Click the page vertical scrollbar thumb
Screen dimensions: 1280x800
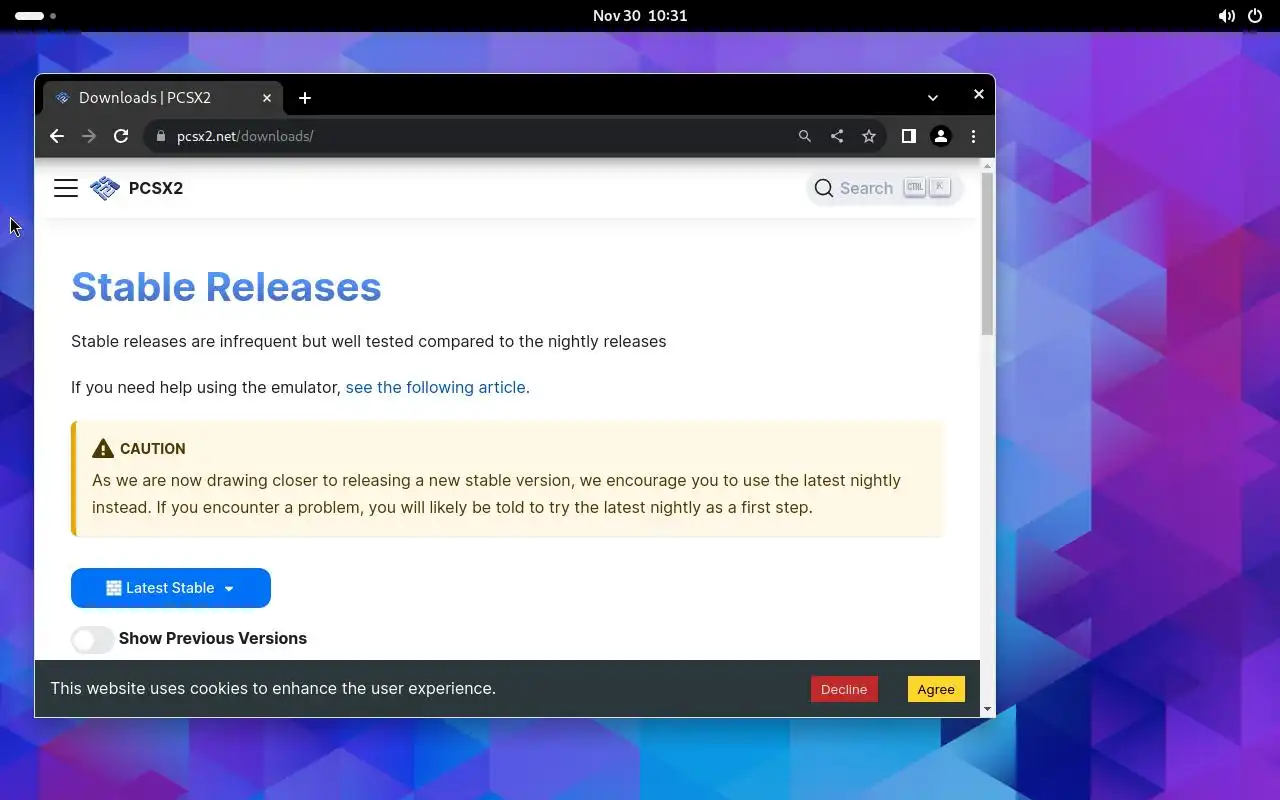click(x=988, y=254)
